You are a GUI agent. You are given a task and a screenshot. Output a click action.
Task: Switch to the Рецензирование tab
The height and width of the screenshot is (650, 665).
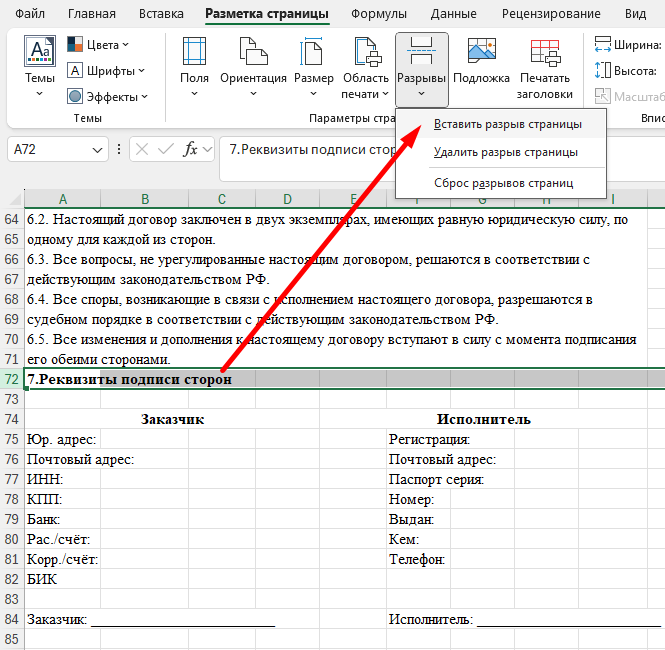click(551, 14)
